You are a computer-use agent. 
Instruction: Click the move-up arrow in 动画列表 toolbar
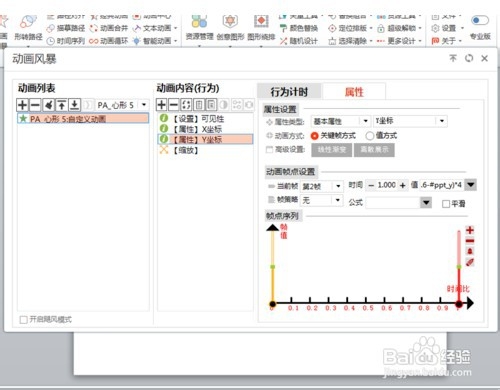pos(62,105)
